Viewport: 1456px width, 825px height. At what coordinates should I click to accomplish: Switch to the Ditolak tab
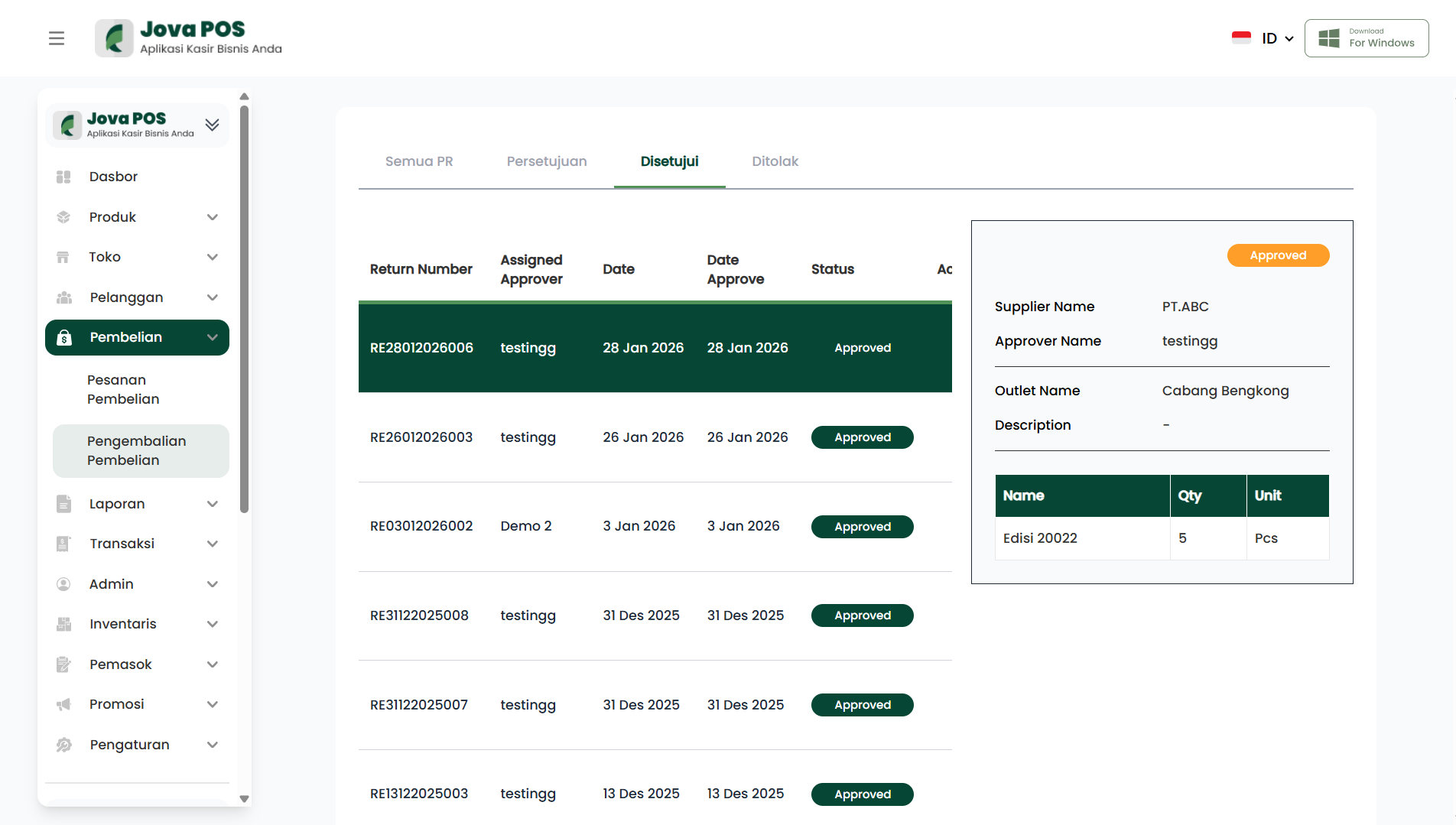775,161
